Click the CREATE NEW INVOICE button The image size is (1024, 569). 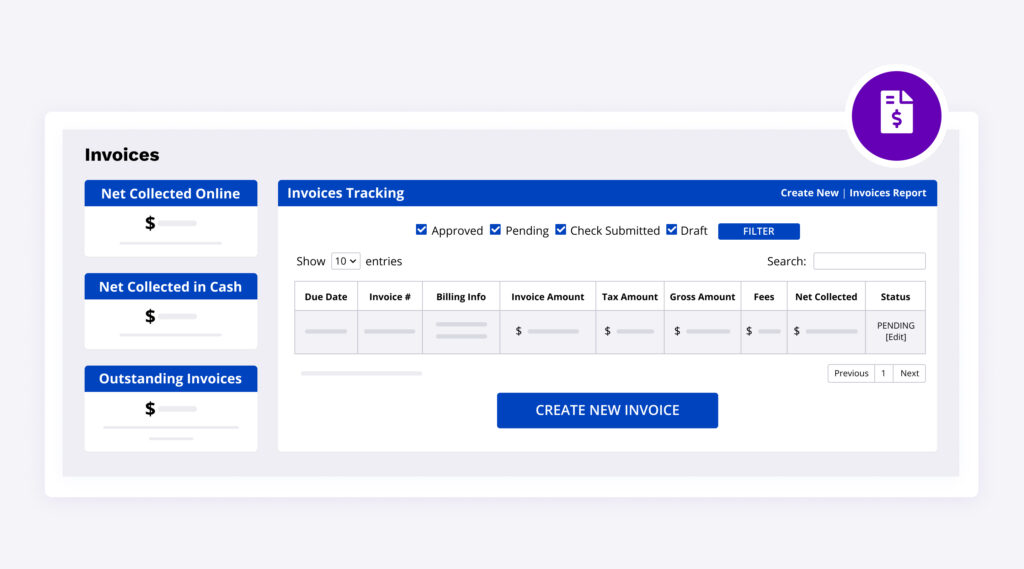point(607,410)
